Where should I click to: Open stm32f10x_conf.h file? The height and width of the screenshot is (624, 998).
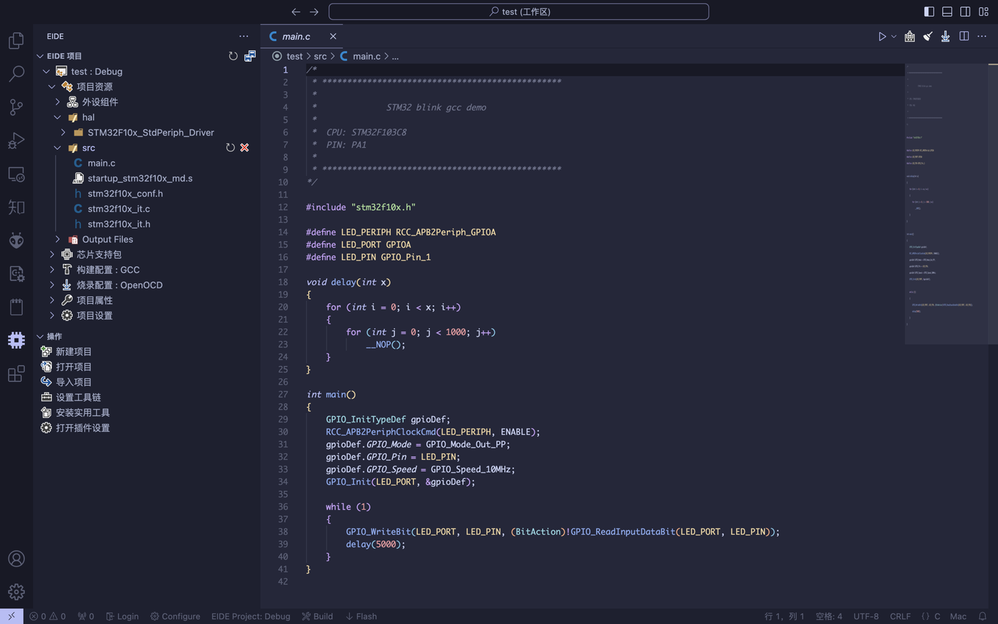pyautogui.click(x=125, y=194)
